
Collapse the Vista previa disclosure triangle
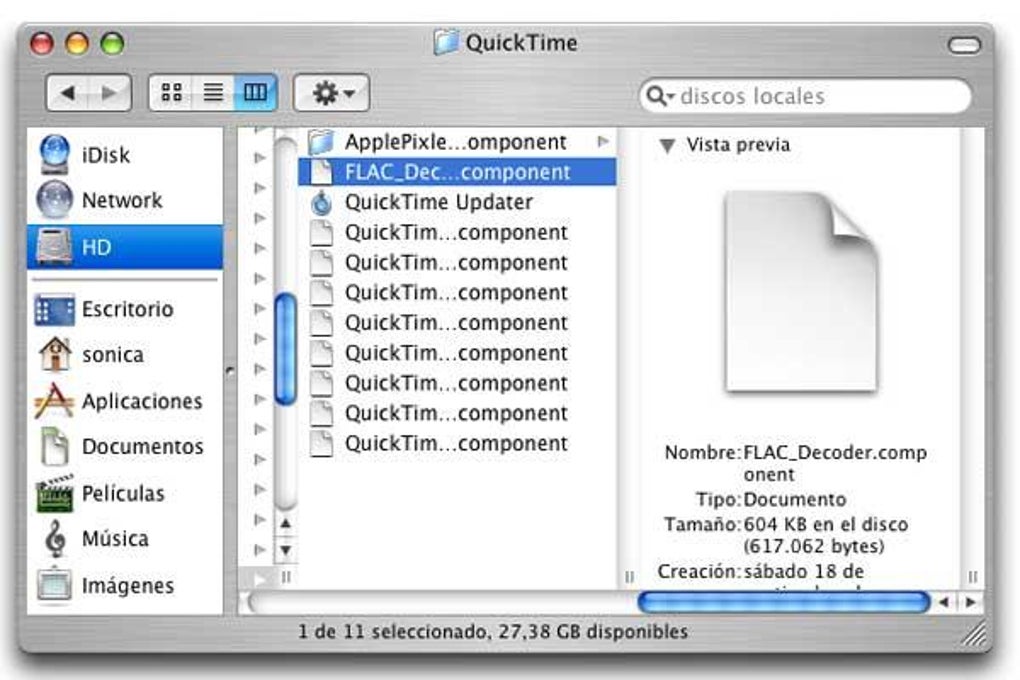click(667, 145)
